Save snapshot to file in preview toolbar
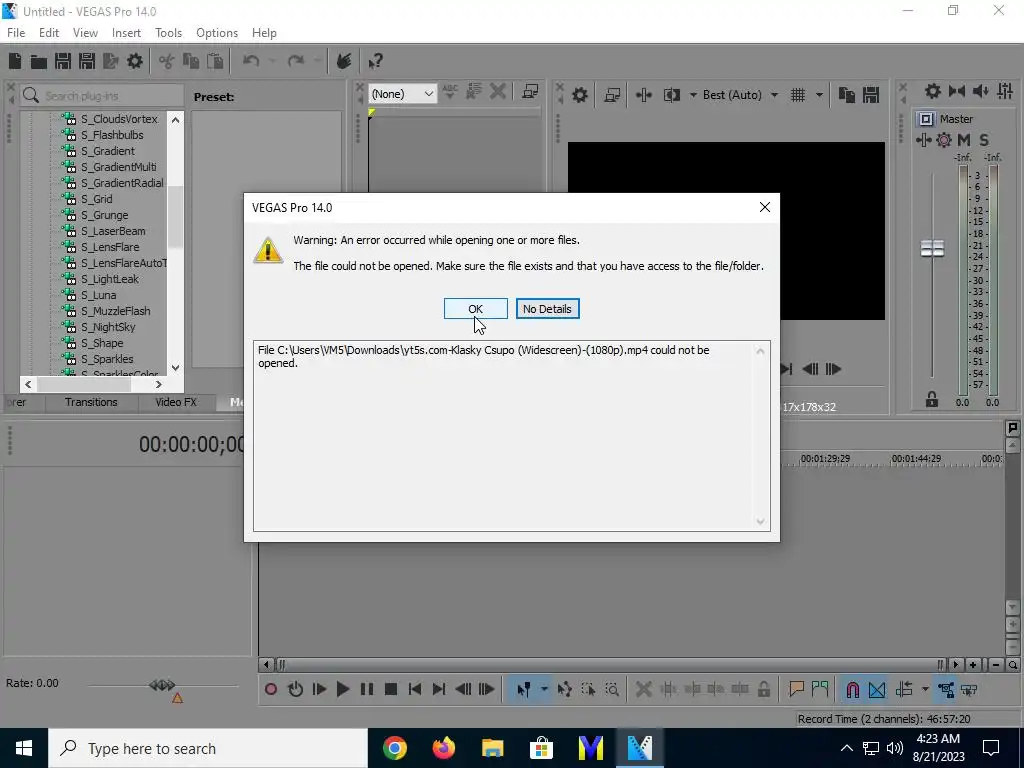 point(871,95)
